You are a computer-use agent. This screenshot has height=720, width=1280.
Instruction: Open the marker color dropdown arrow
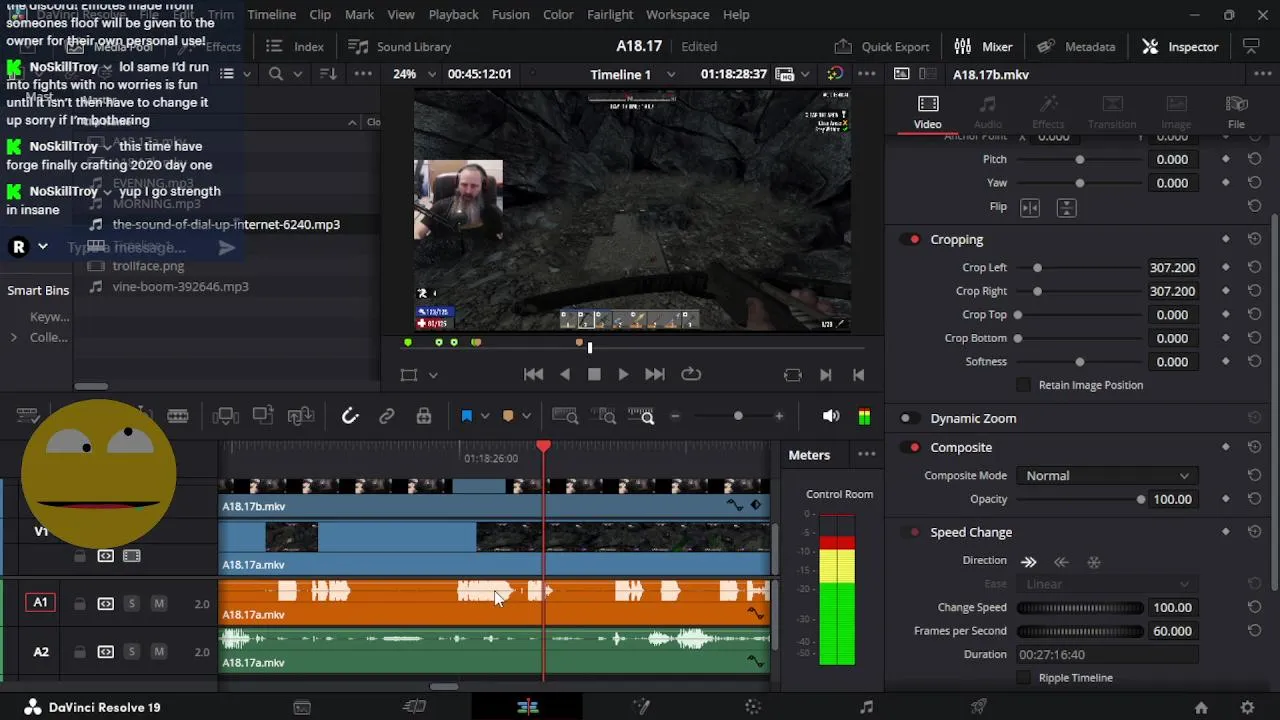coord(526,416)
